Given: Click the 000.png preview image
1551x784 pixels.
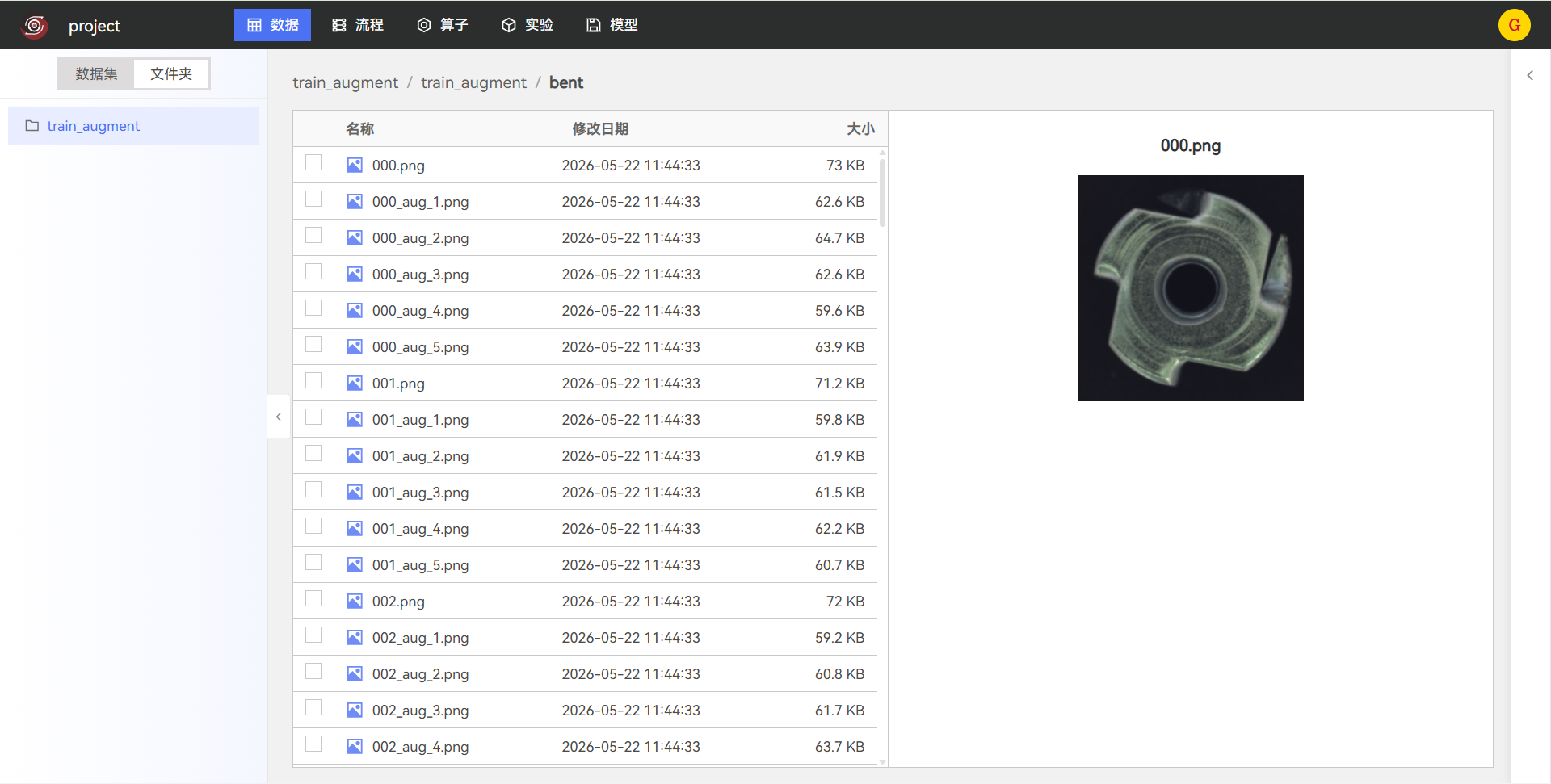Looking at the screenshot, I should point(1190,288).
